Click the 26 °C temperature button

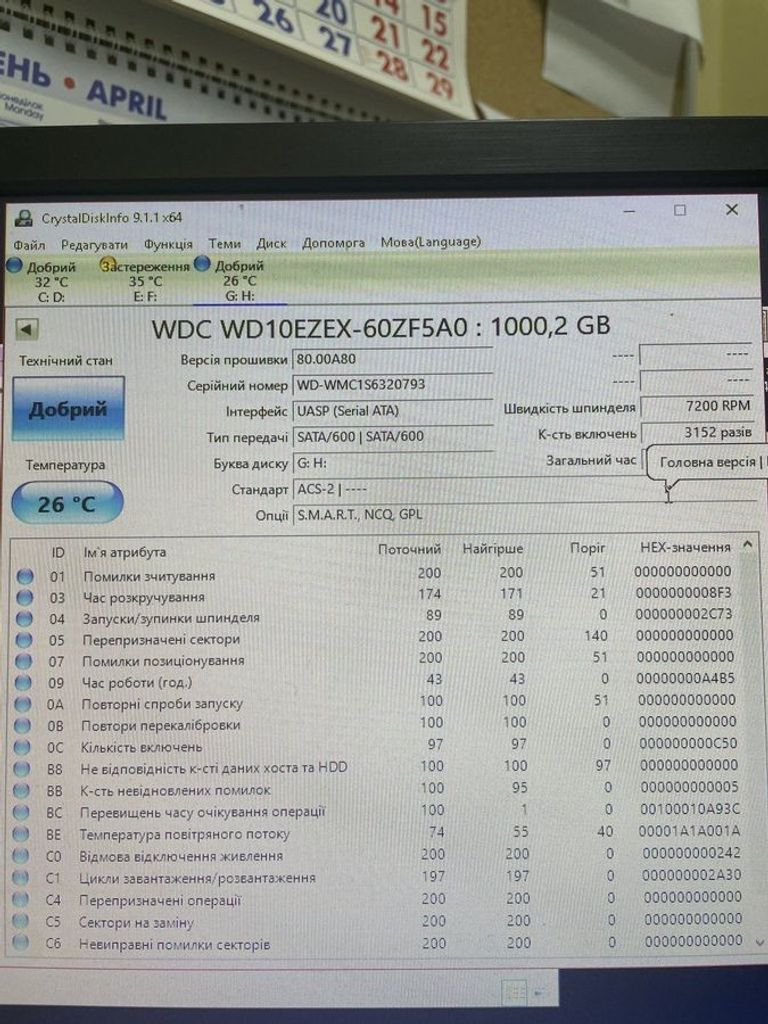click(67, 504)
